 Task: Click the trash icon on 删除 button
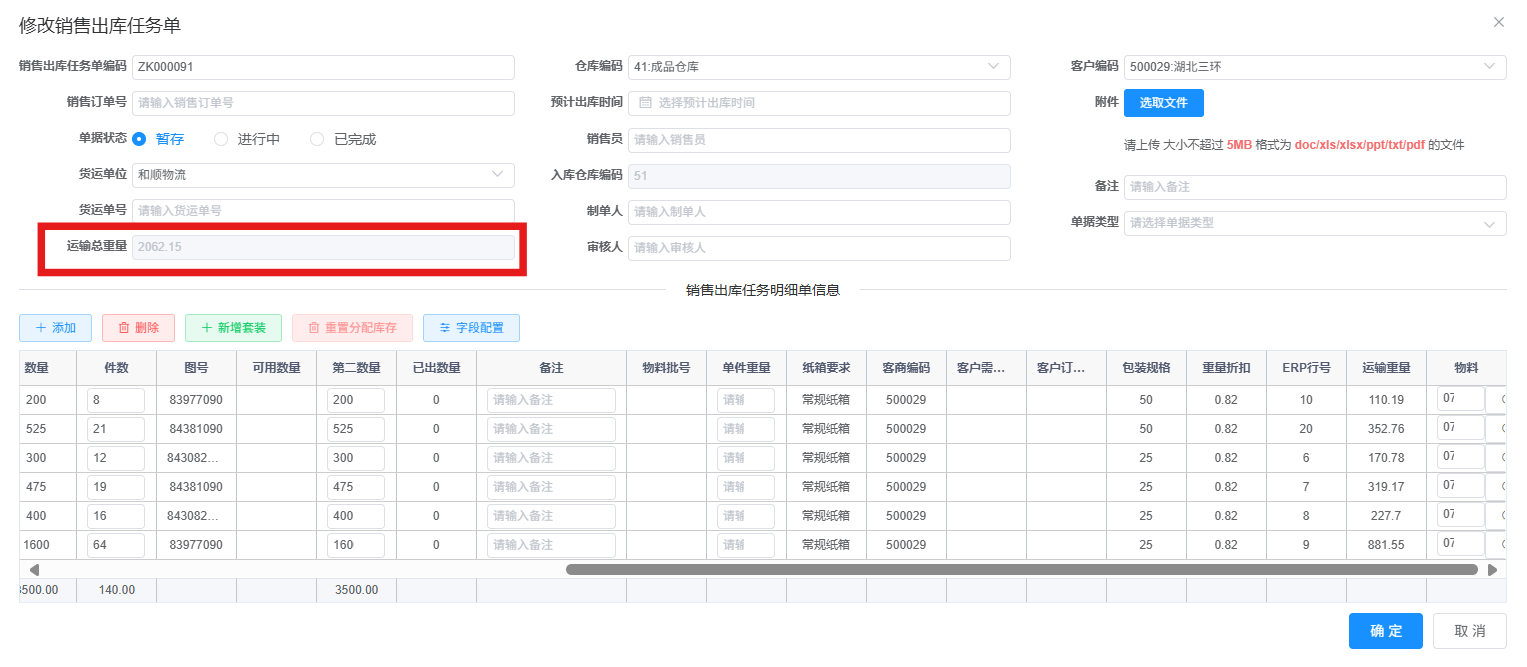[x=124, y=328]
